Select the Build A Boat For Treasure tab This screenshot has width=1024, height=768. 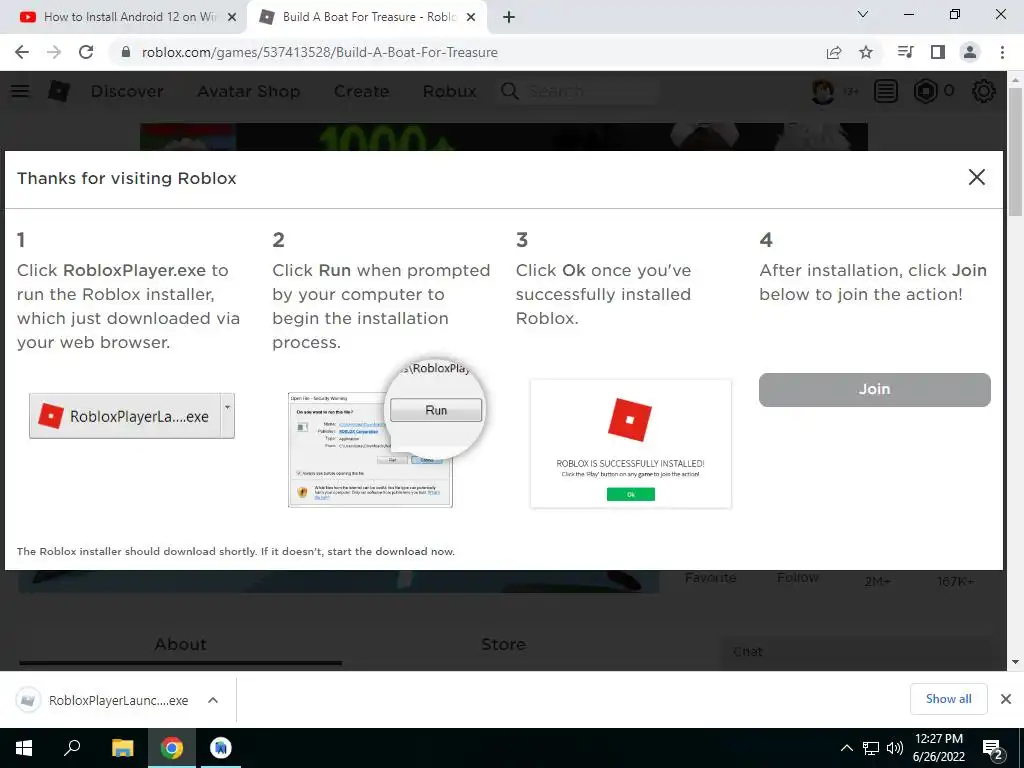pyautogui.click(x=367, y=17)
